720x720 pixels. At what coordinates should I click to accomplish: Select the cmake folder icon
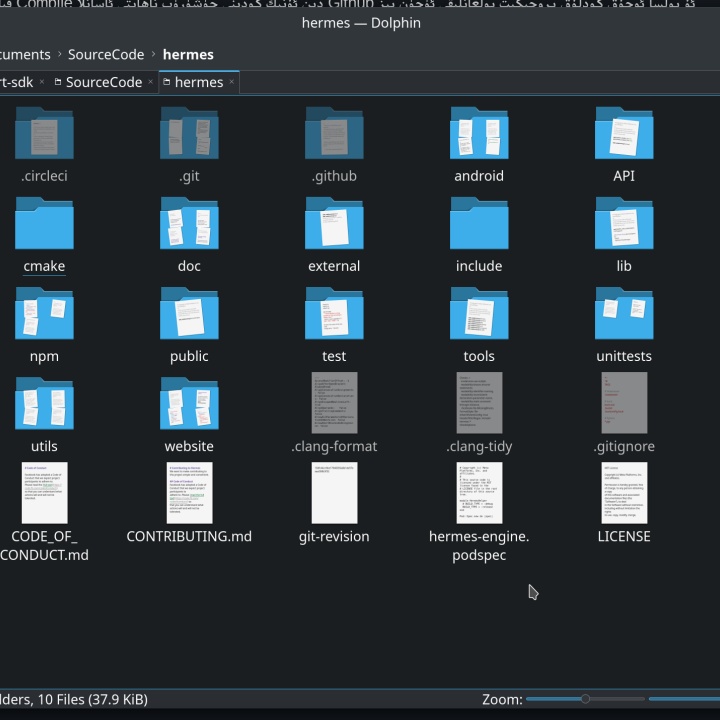click(x=44, y=223)
